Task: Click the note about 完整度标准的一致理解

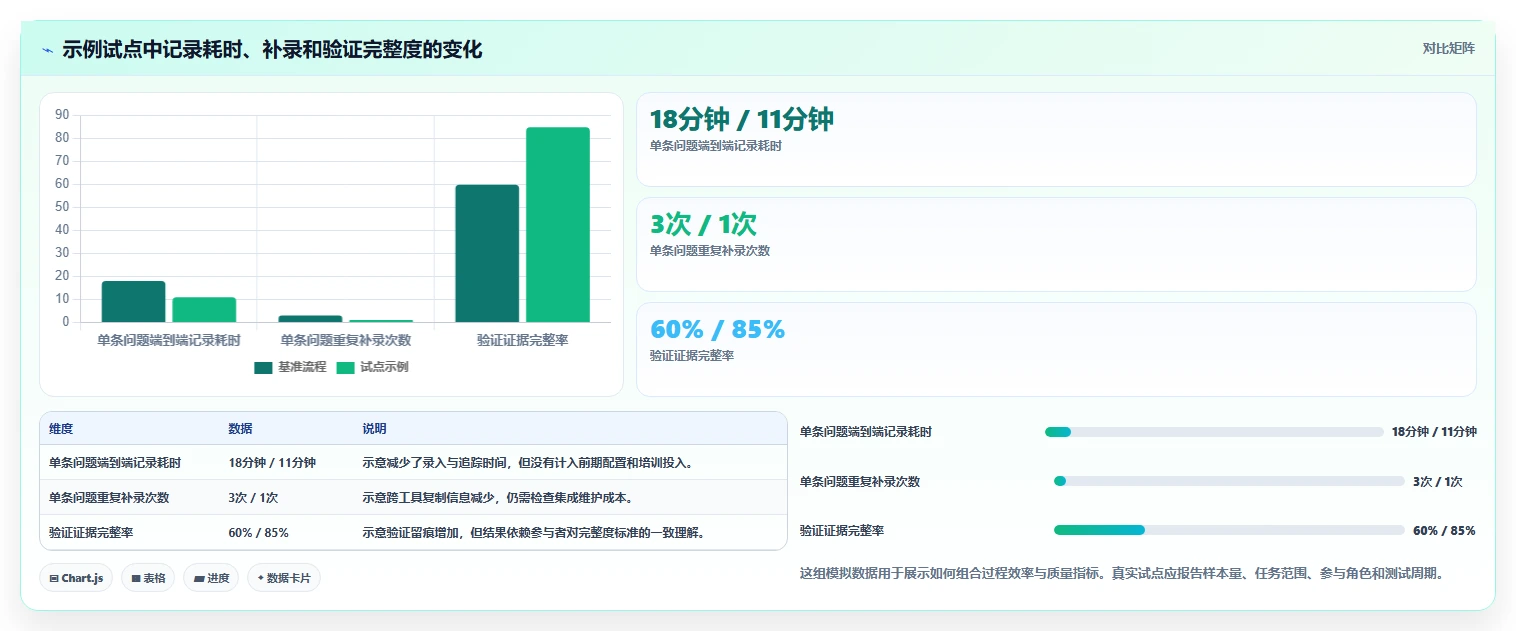Action: (x=535, y=533)
